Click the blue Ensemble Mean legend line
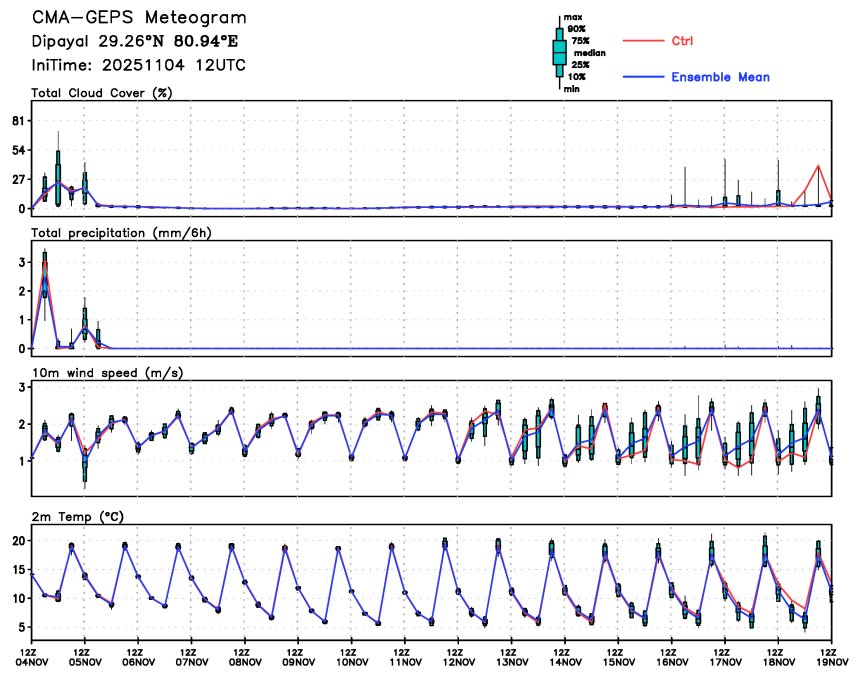The width and height of the screenshot is (860, 678). [x=645, y=77]
